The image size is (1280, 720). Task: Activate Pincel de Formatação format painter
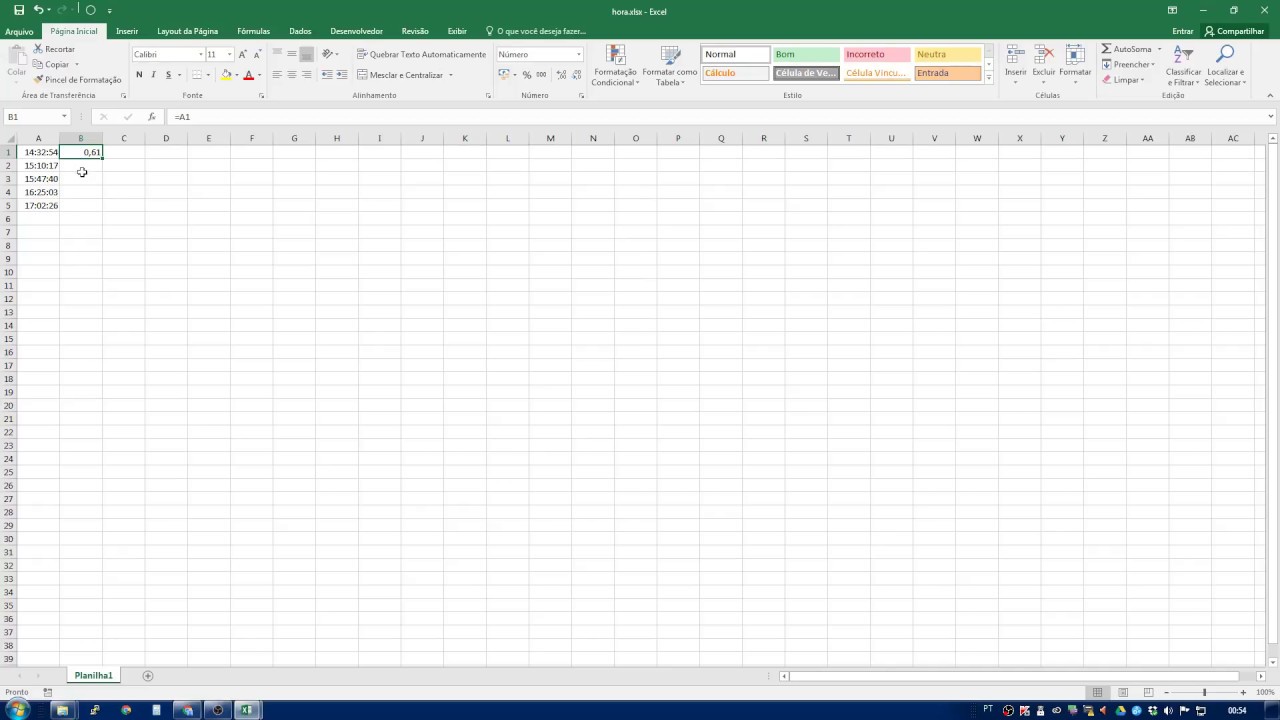[x=78, y=79]
